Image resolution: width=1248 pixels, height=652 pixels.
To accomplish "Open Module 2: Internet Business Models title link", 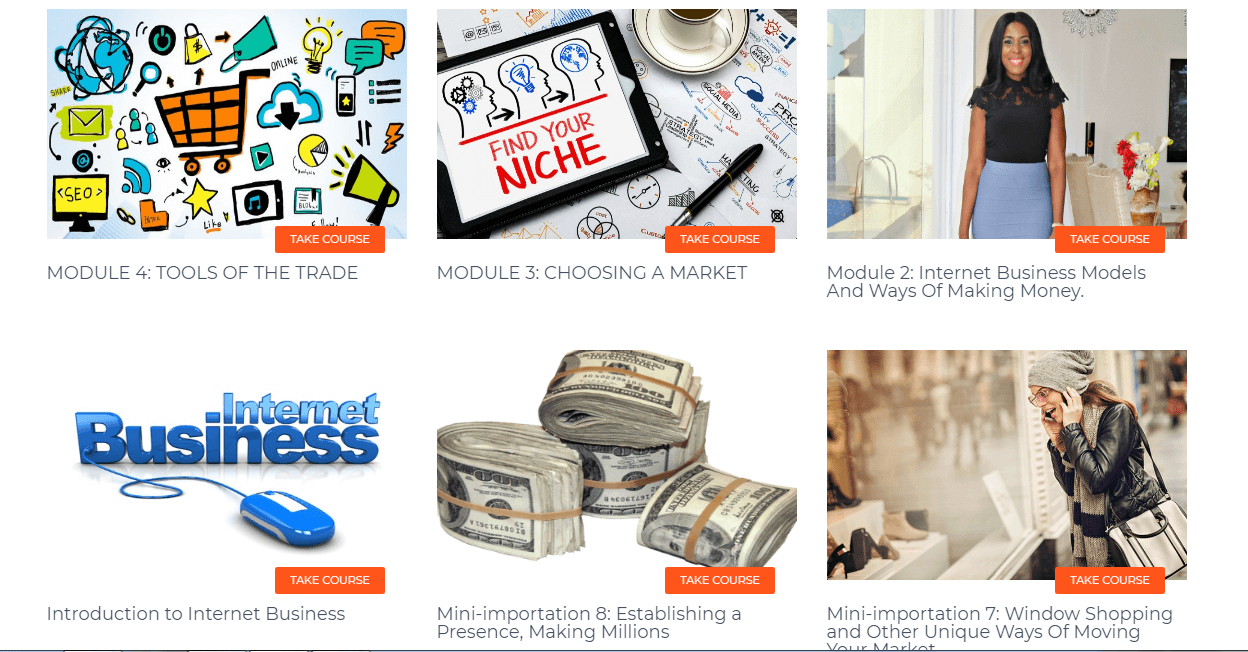I will coord(986,282).
